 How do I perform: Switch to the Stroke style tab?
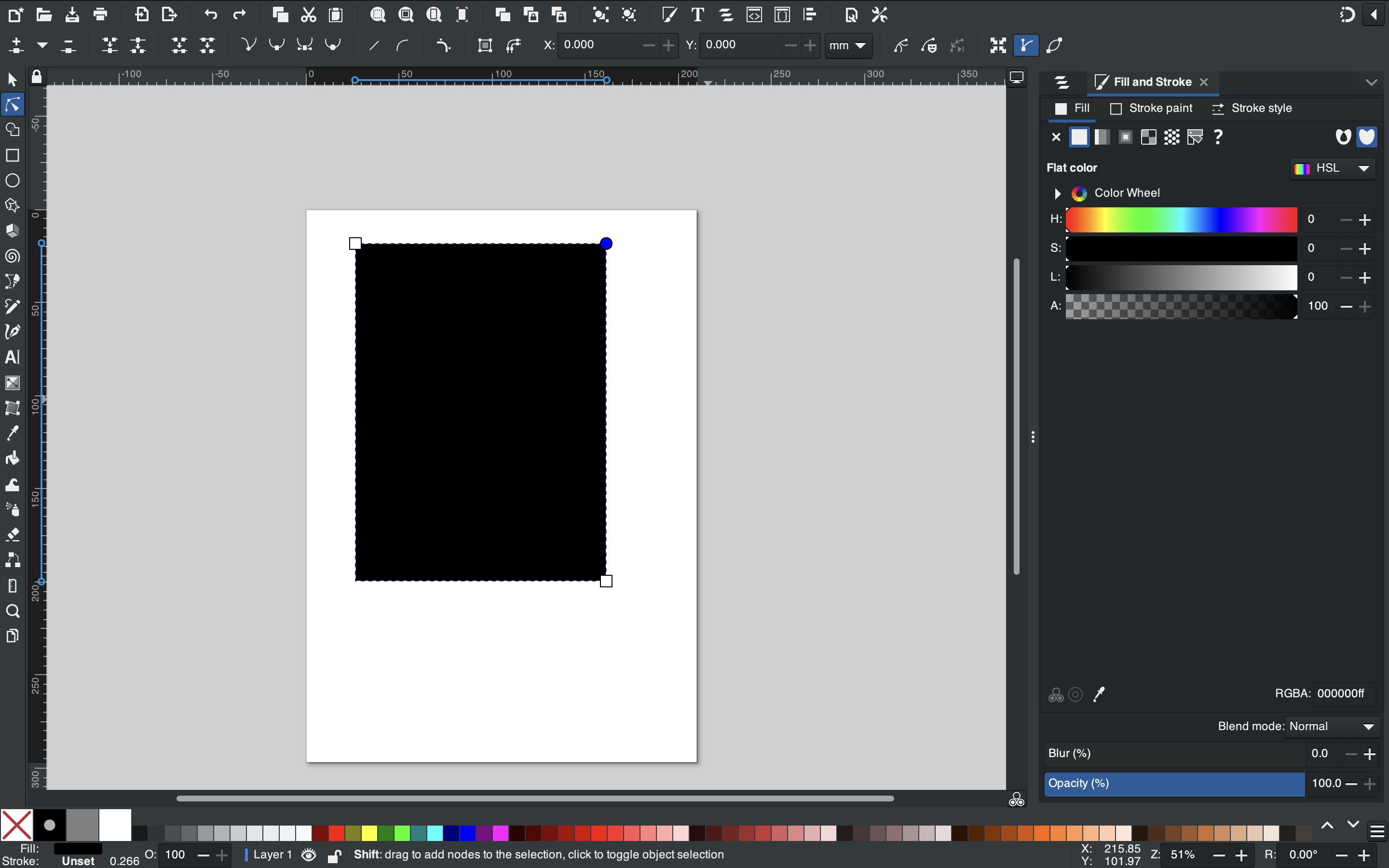point(1252,108)
